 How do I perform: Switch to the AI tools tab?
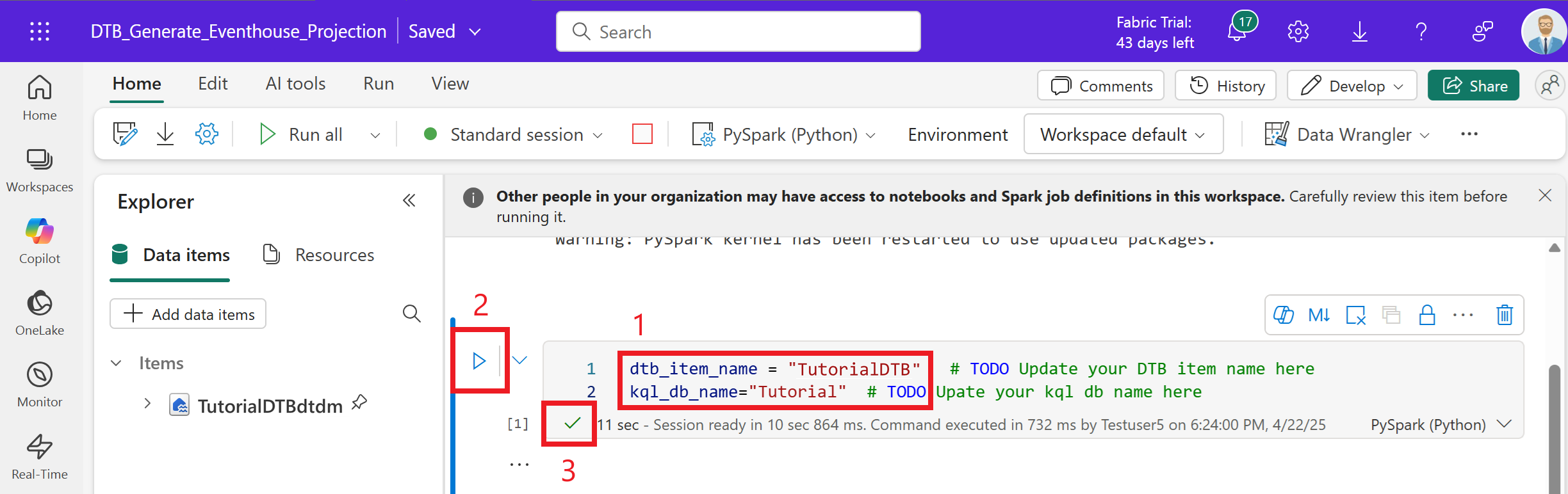(x=295, y=84)
